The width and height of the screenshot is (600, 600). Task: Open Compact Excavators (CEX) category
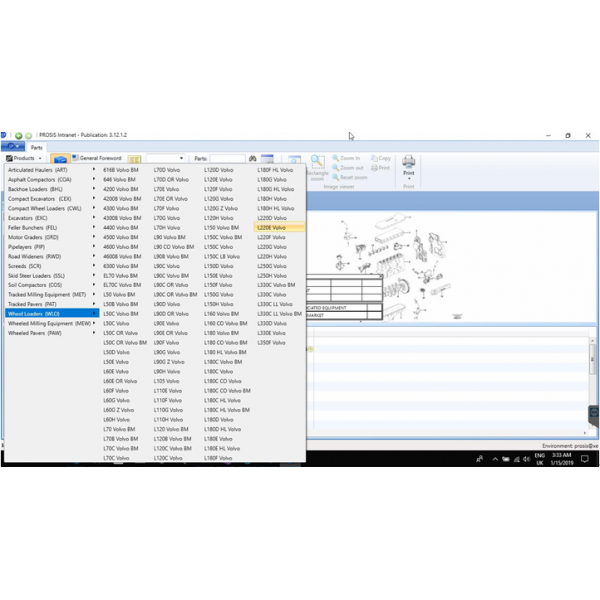click(52, 199)
